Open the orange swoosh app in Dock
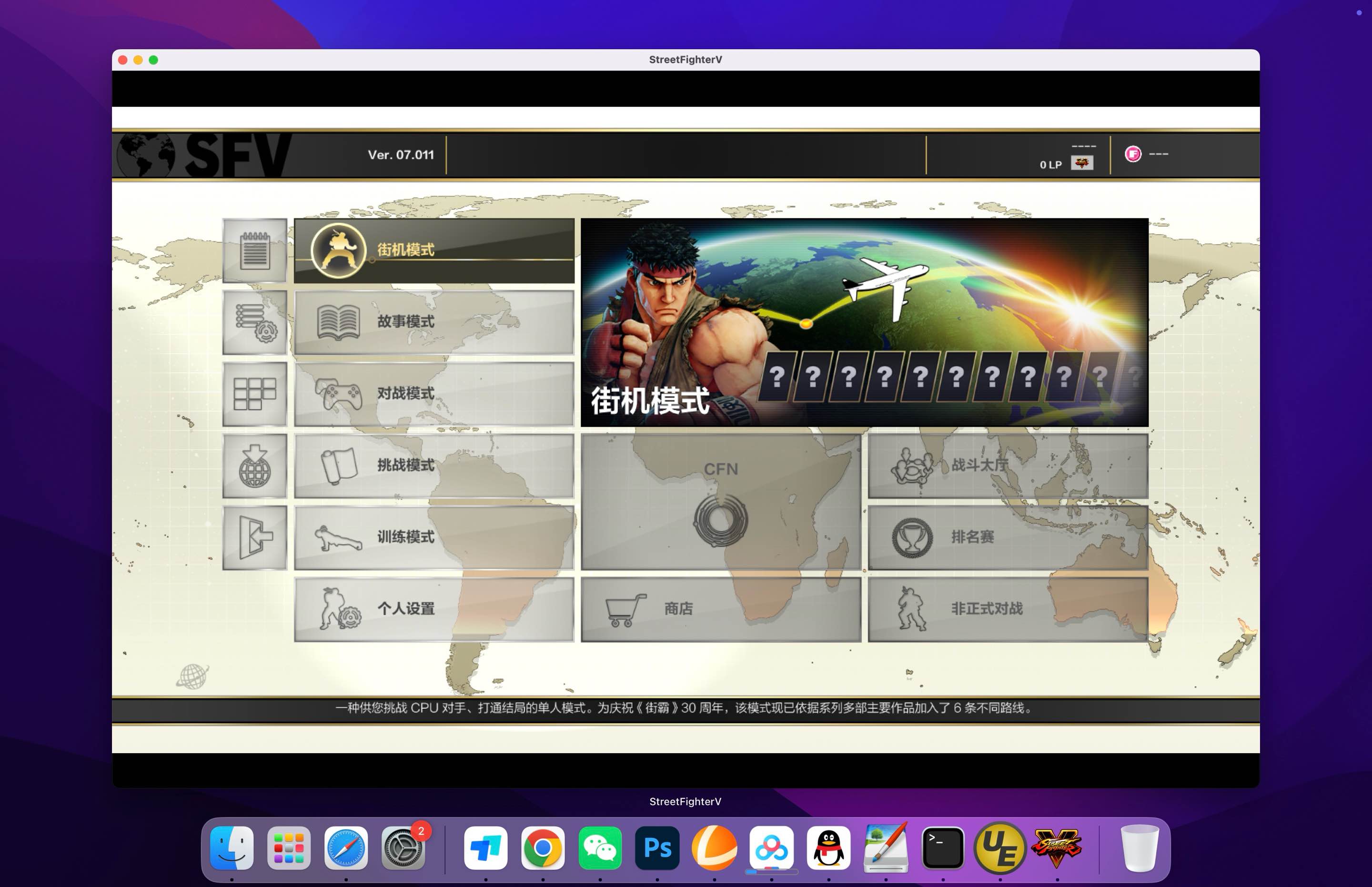This screenshot has height=887, width=1372. (x=714, y=848)
